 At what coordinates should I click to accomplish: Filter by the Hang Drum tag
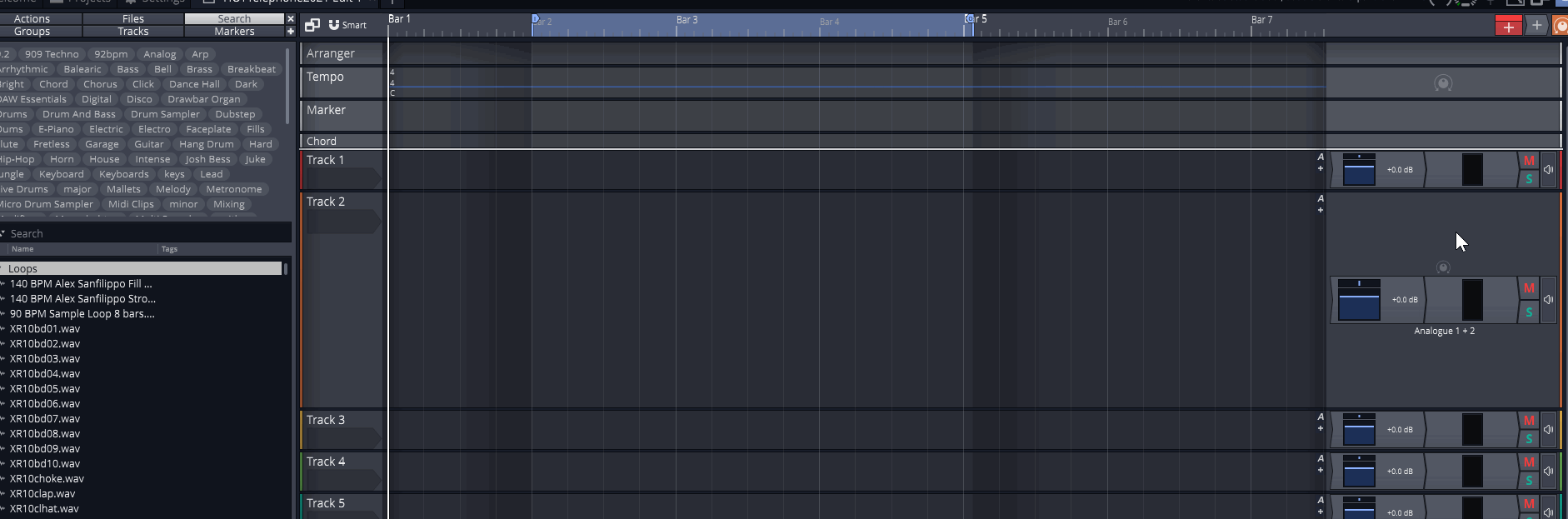[x=207, y=144]
